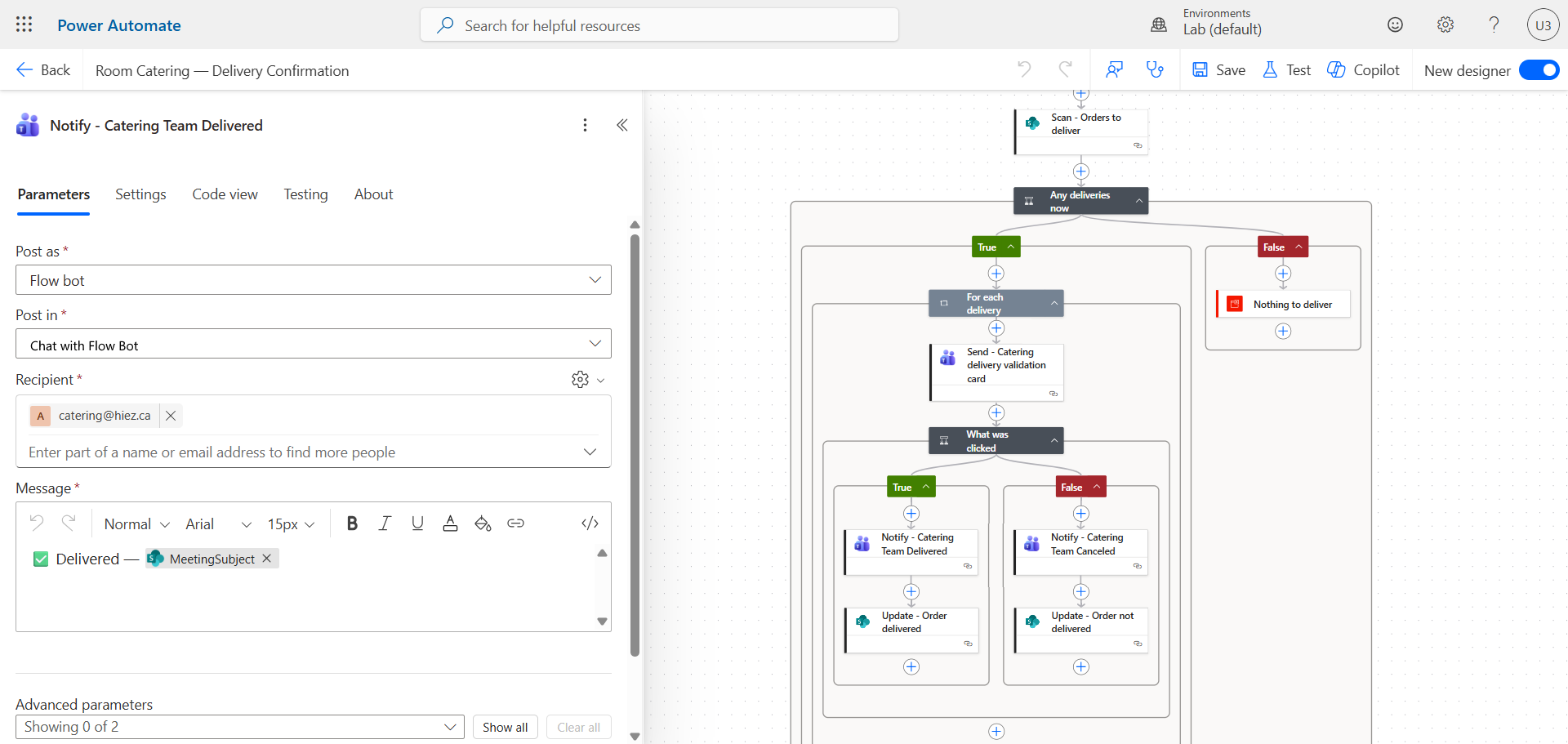1568x744 pixels.
Task: Switch message editor to code view
Action: pyautogui.click(x=590, y=523)
